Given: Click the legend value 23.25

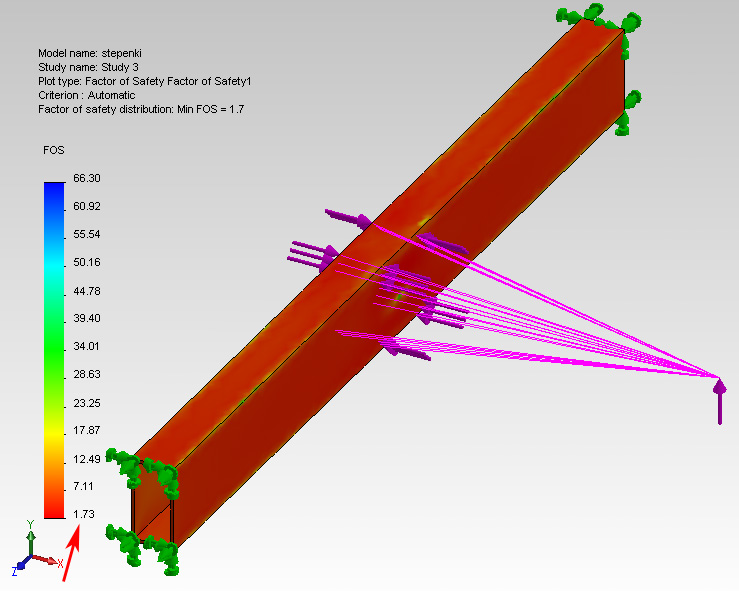Looking at the screenshot, I should point(87,403).
